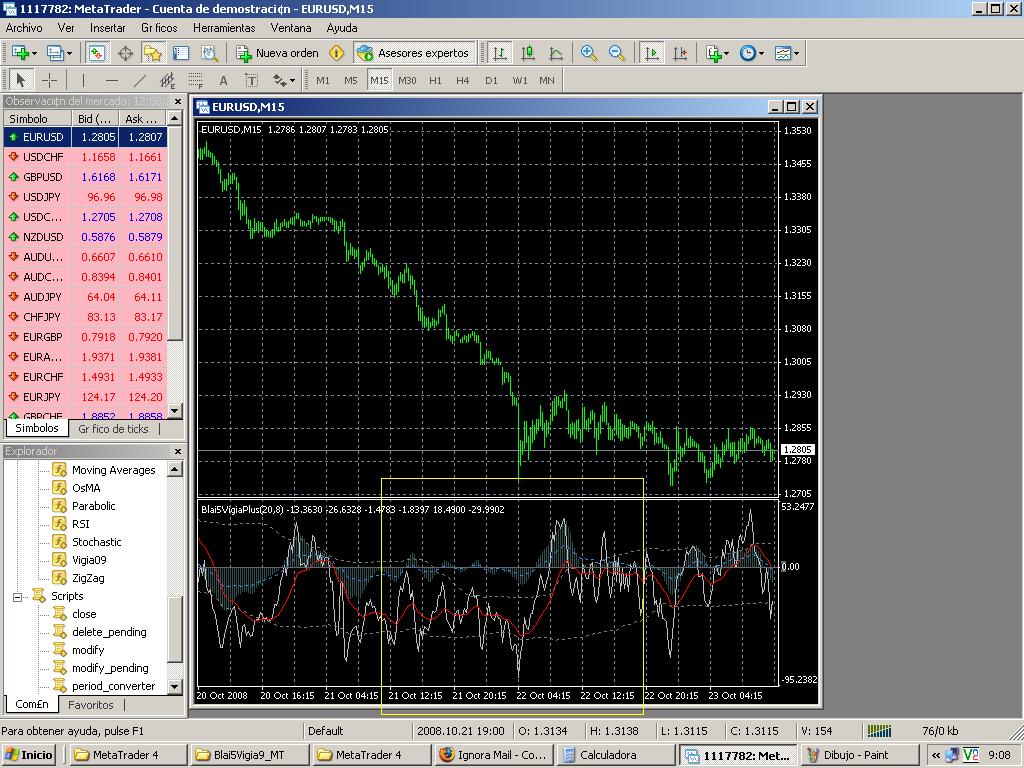1024x768 pixels.
Task: Click the zoom in magnifier icon
Action: (x=589, y=53)
